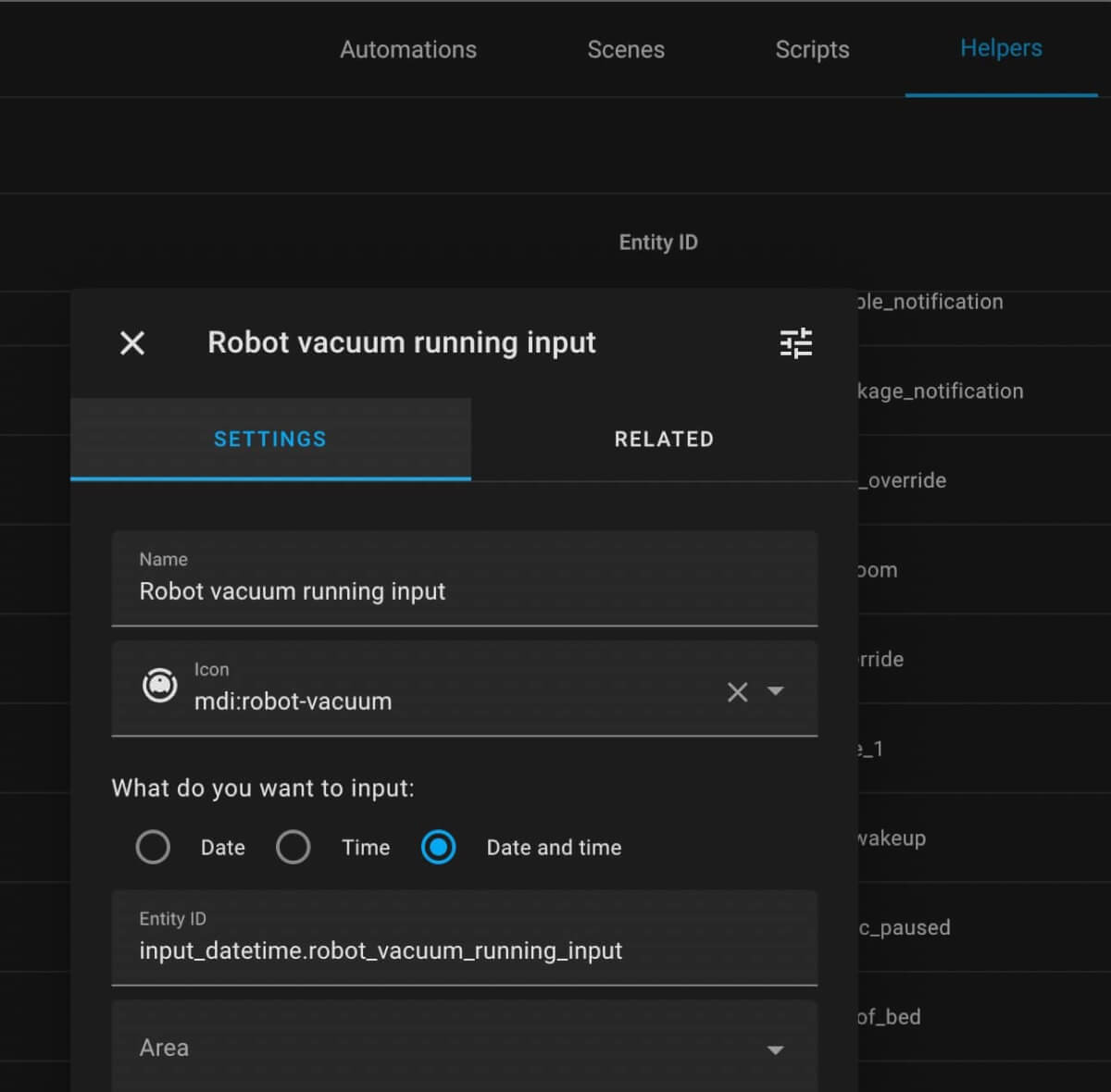Open the Area dropdown
1111x1092 pixels.
[775, 1049]
